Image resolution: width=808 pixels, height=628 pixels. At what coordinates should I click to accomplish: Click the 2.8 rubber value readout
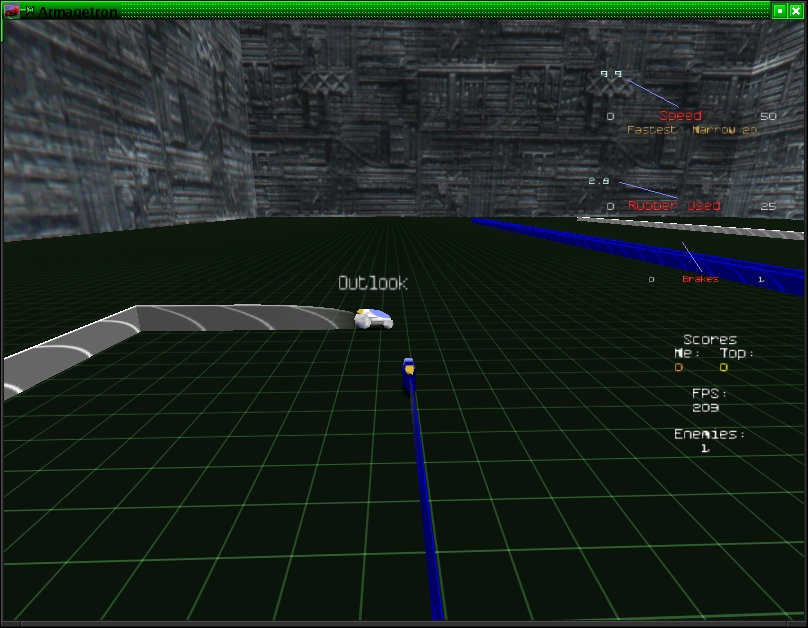point(599,181)
